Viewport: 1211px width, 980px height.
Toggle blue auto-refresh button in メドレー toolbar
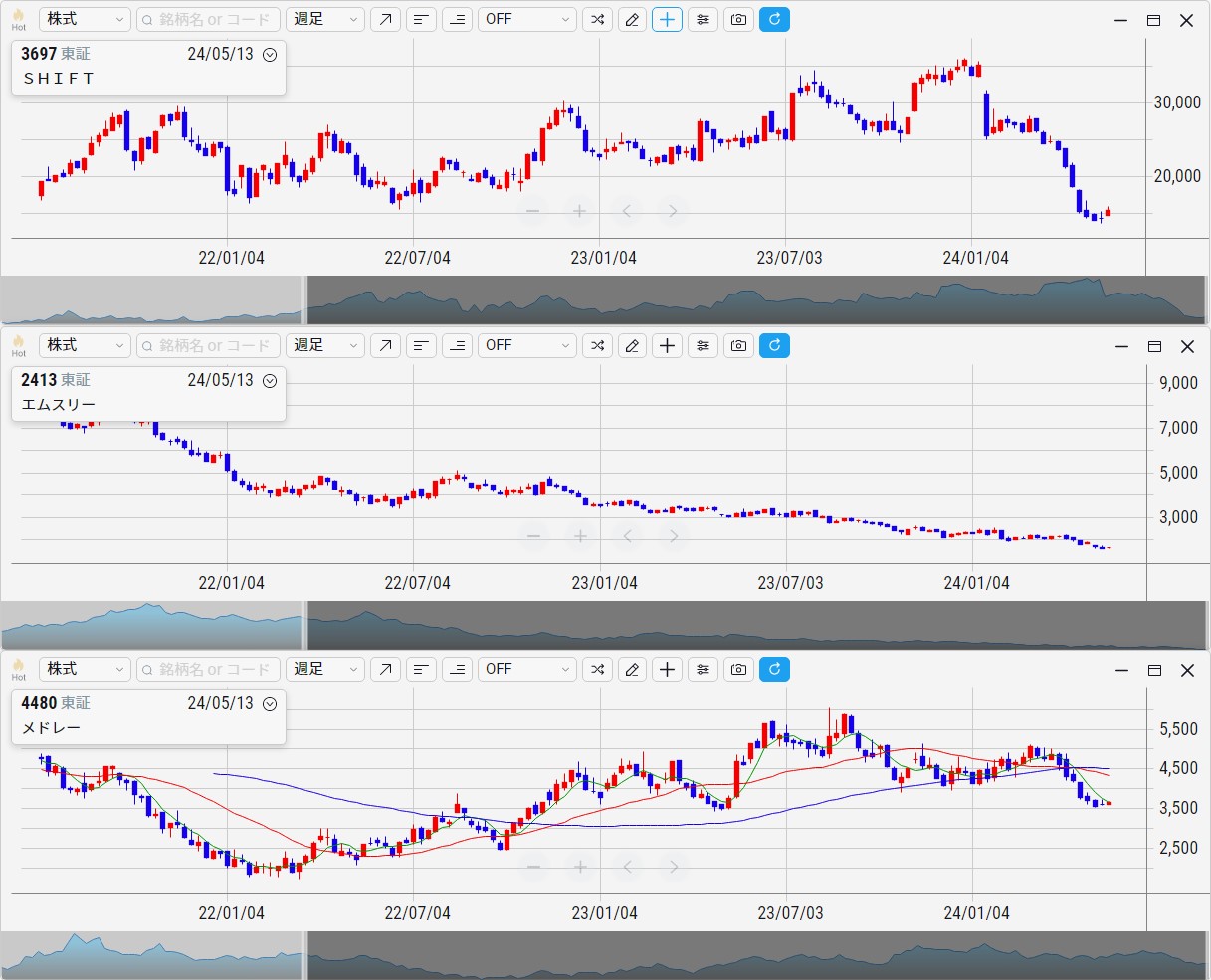click(x=774, y=669)
